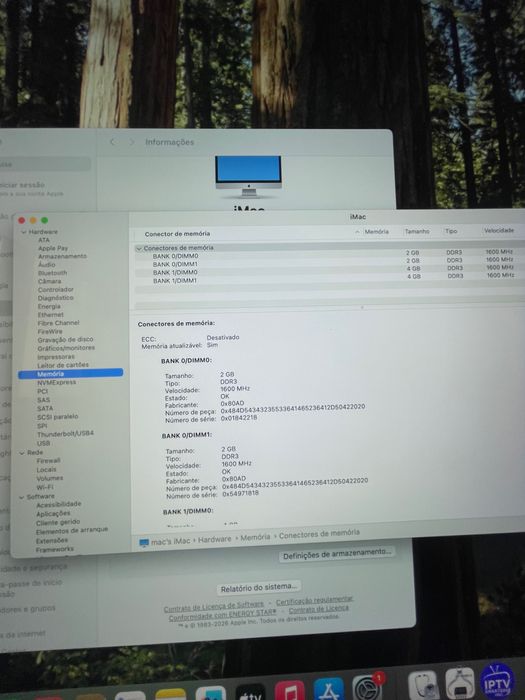Select the BANK 0/DIMM1 table row
The height and width of the screenshot is (700, 525).
(329, 262)
